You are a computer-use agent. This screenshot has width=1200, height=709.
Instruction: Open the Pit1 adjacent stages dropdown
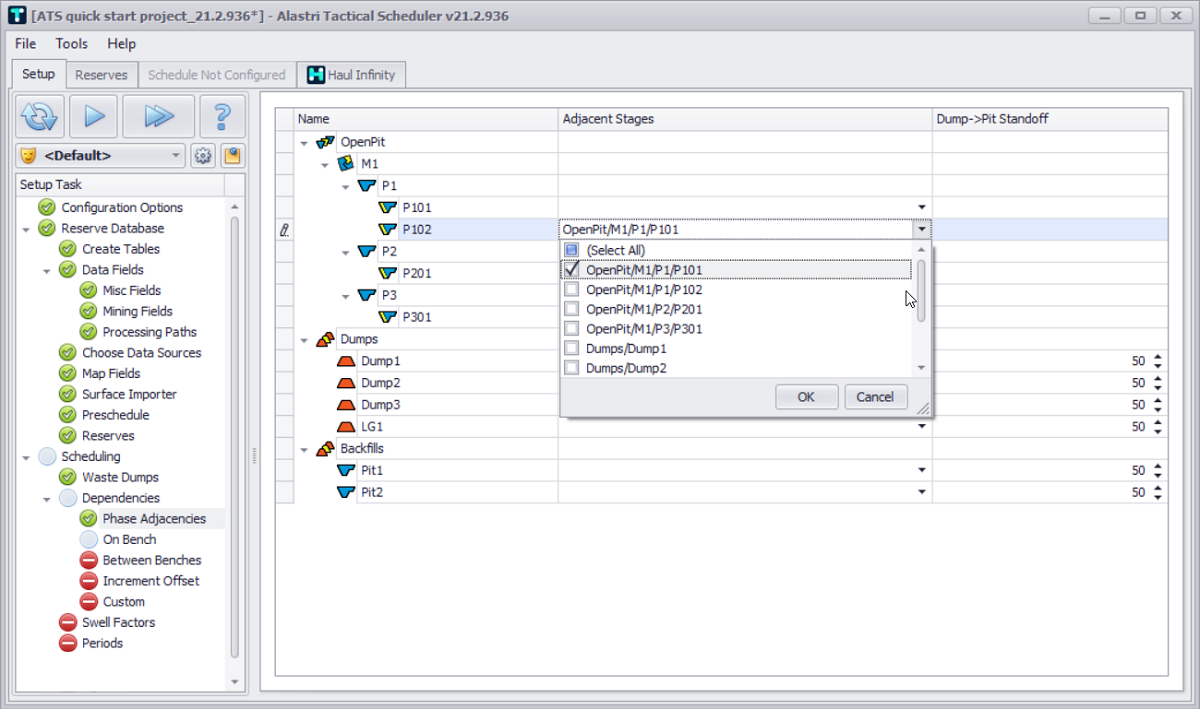click(922, 470)
